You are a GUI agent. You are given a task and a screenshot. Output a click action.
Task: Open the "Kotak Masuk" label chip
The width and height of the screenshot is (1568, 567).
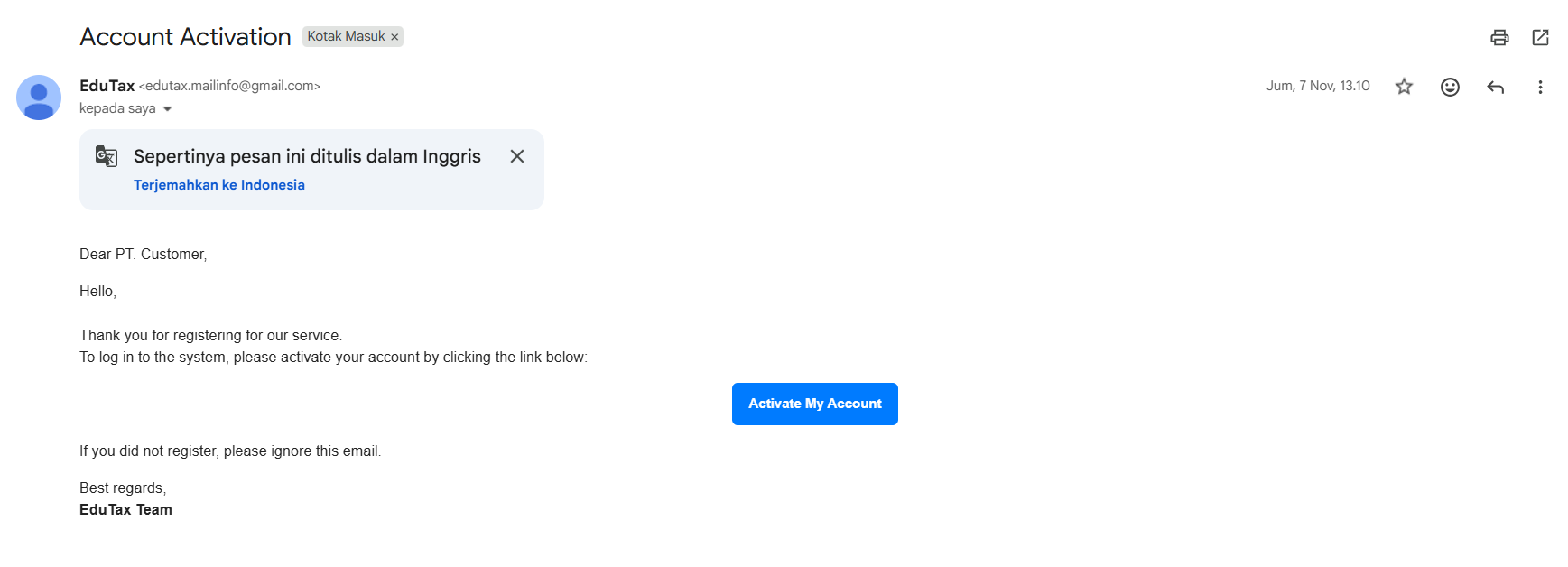pyautogui.click(x=346, y=36)
